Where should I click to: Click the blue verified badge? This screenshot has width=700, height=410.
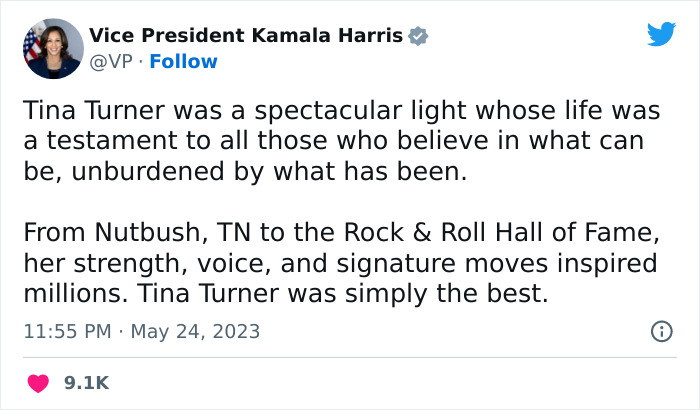pyautogui.click(x=419, y=36)
